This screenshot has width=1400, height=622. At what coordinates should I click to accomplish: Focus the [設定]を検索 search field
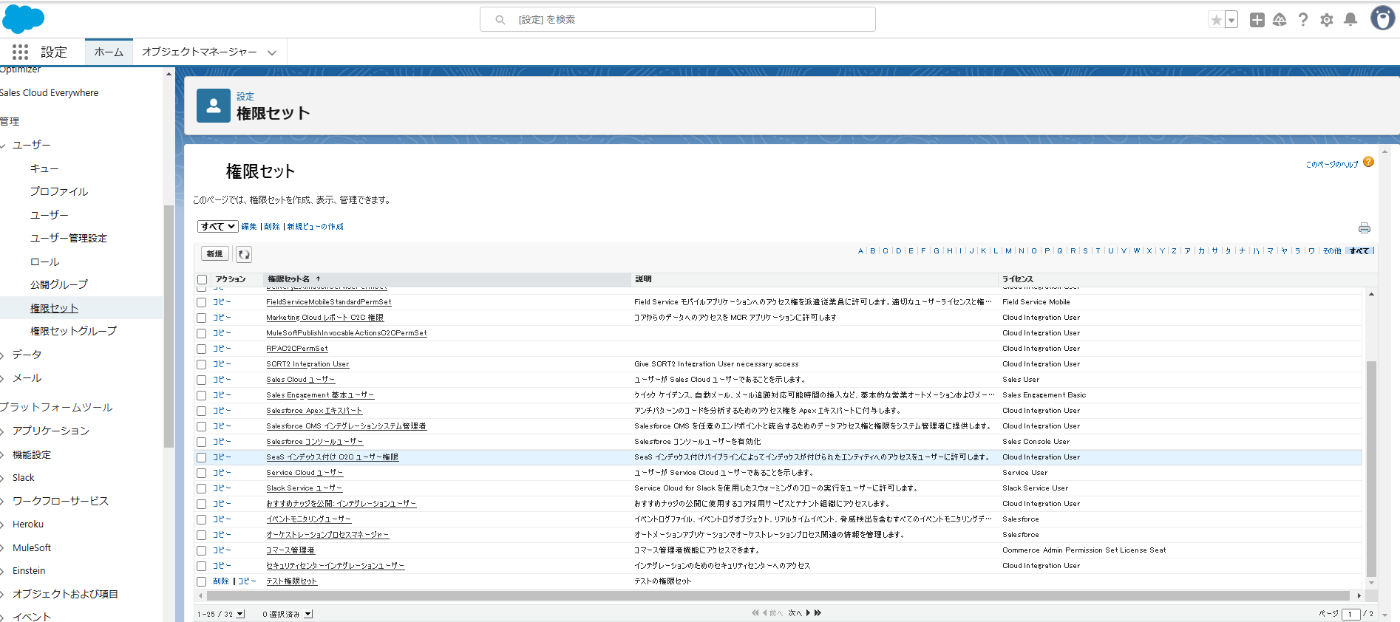(x=678, y=20)
